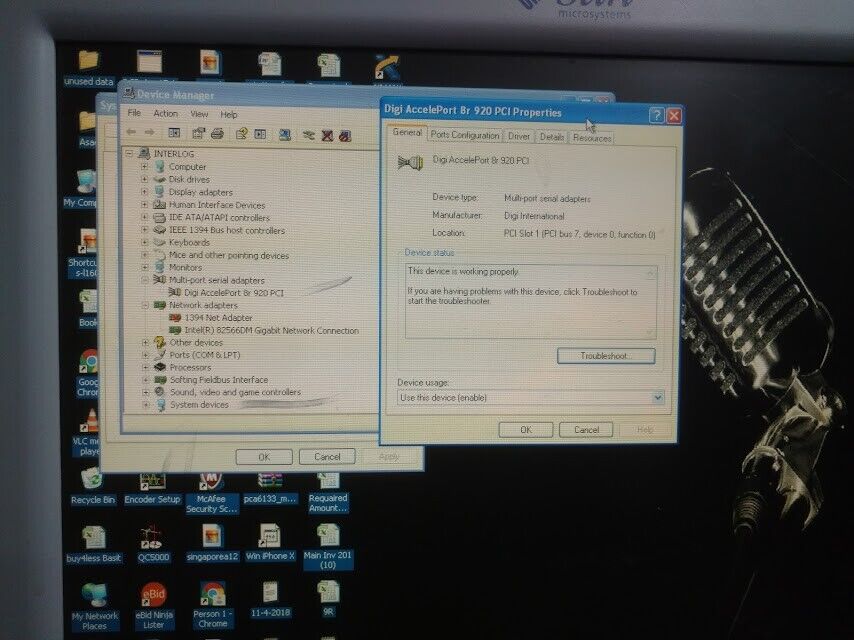Switch to the Details tab
The width and height of the screenshot is (854, 640).
552,137
